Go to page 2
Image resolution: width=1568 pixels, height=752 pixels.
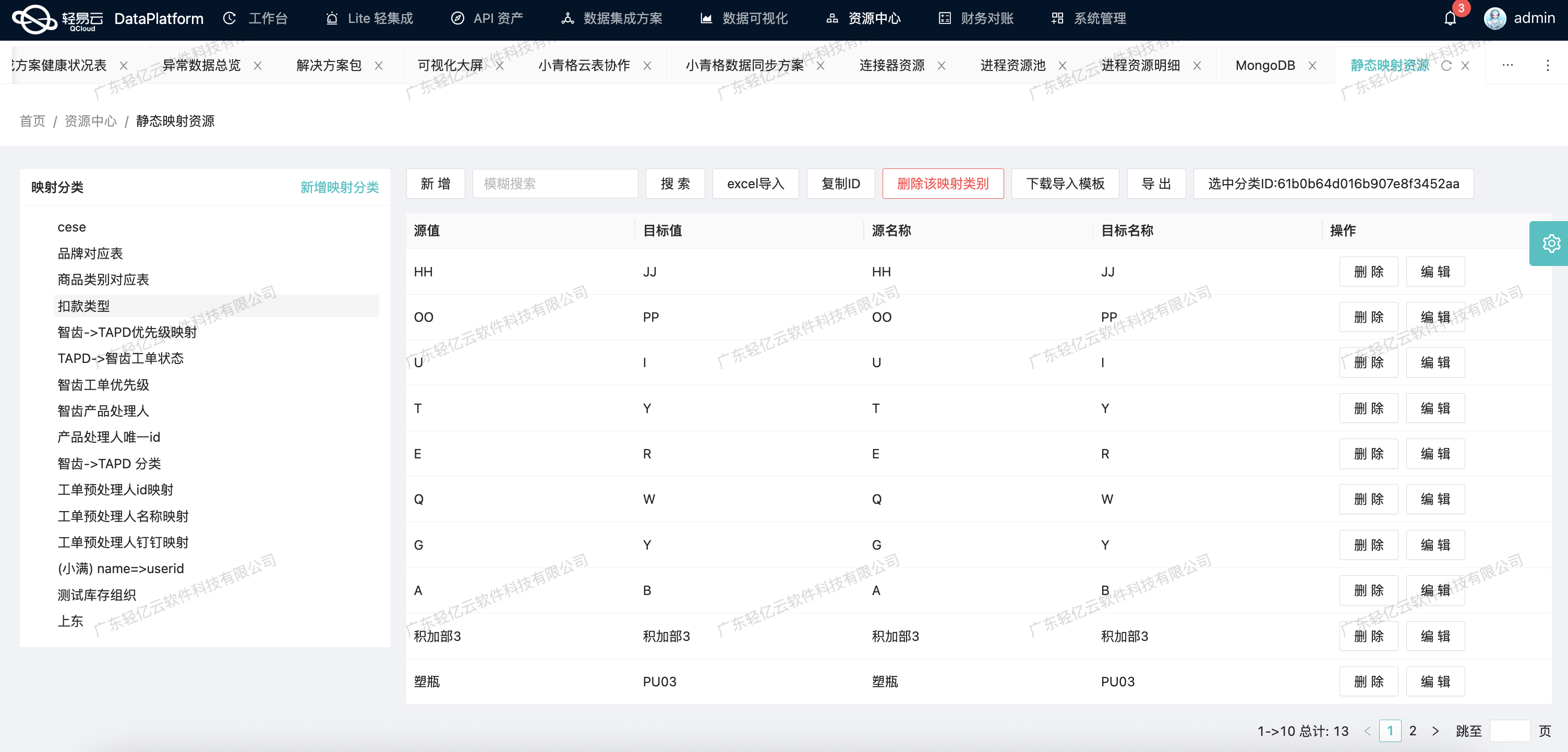1413,731
